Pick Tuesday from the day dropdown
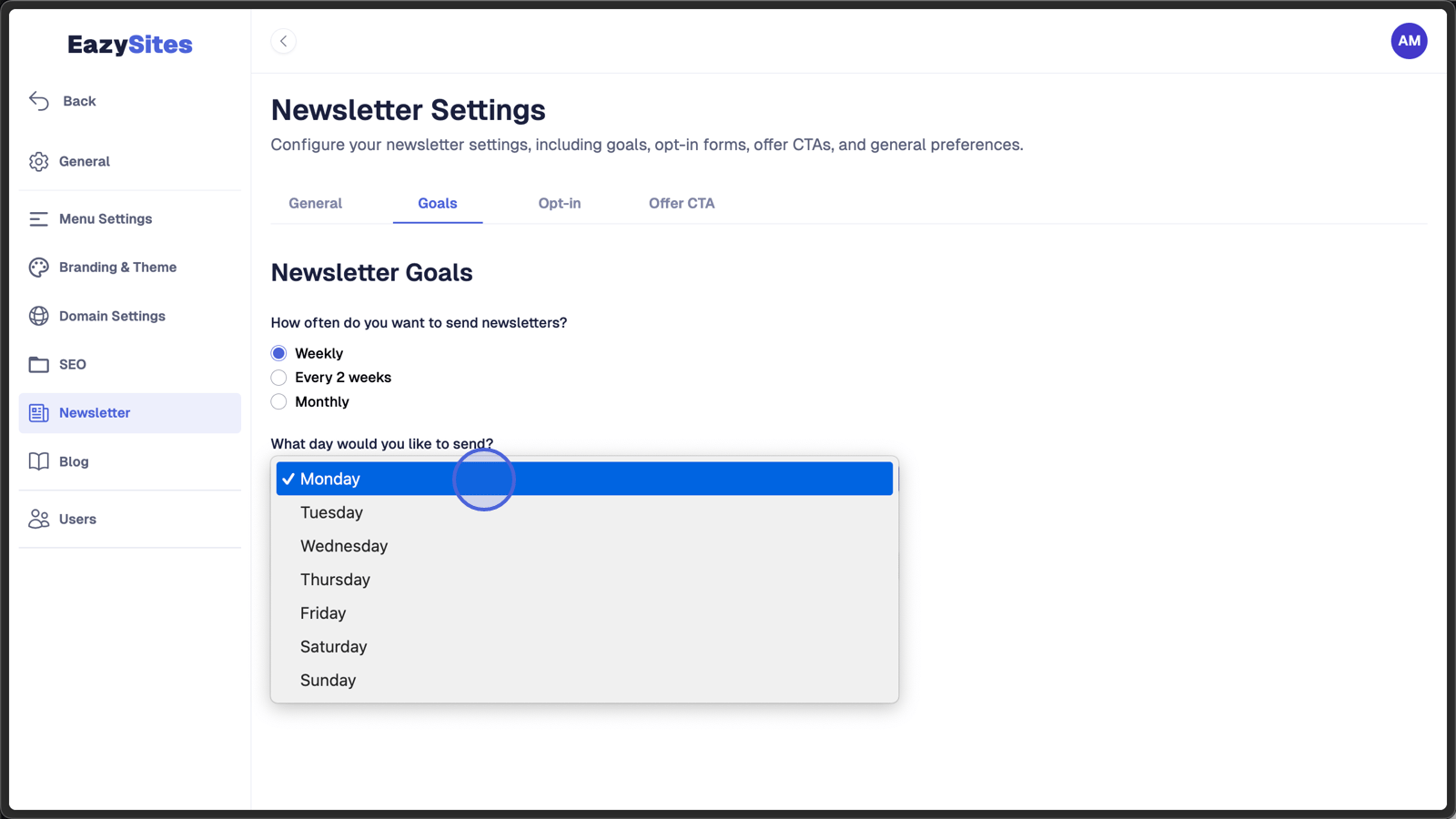 (584, 512)
